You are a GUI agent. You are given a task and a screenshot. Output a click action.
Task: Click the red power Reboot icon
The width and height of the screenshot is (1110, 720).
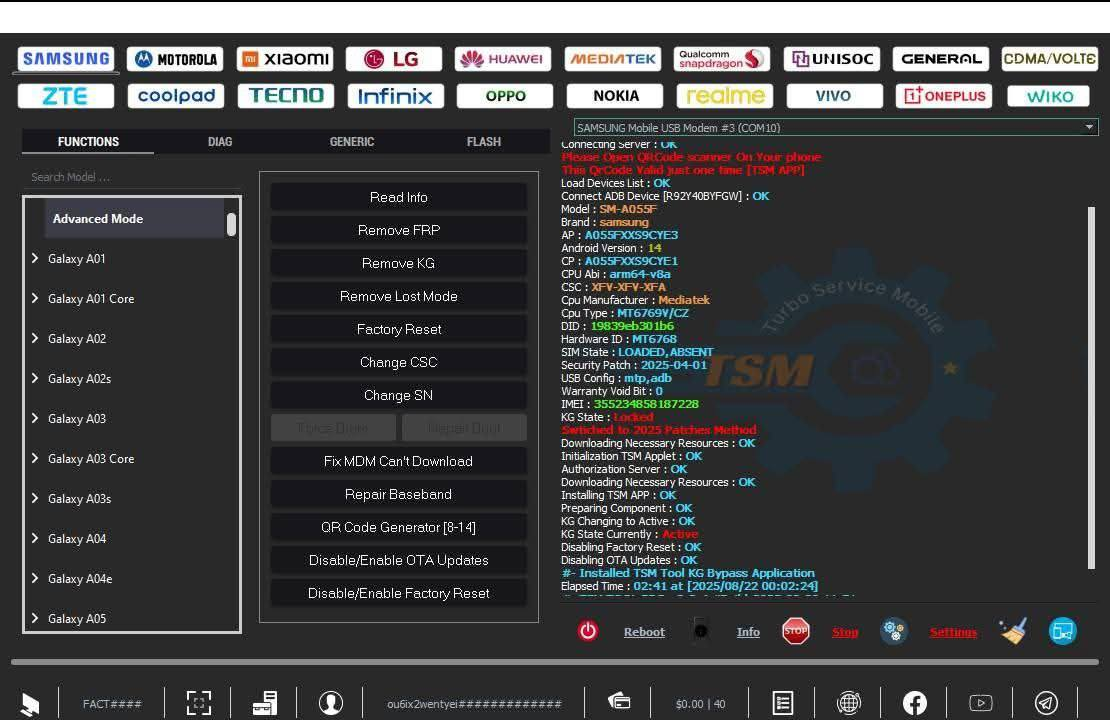588,630
